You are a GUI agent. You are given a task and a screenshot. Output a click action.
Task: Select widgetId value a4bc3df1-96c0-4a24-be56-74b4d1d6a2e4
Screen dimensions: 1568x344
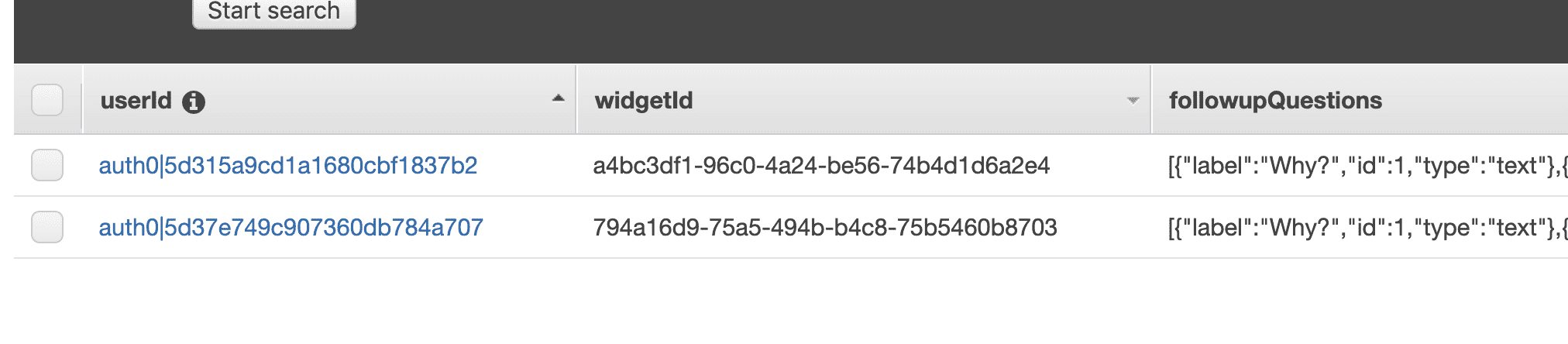point(821,165)
